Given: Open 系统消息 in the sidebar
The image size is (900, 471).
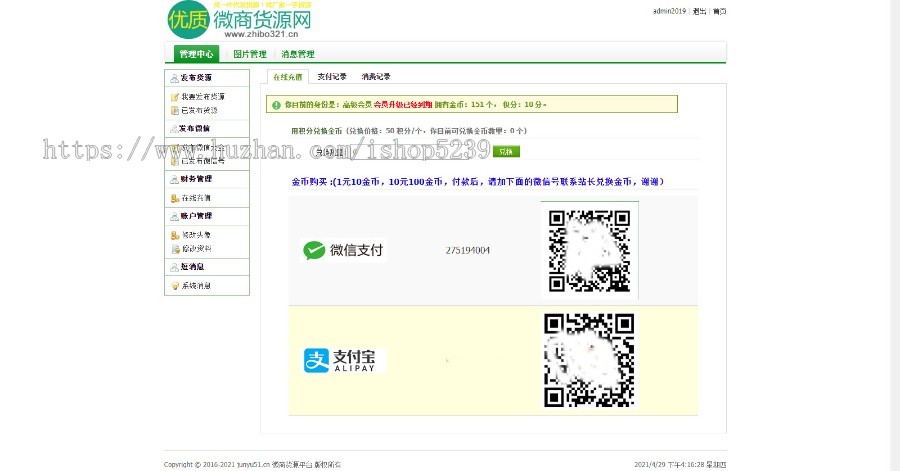Looking at the screenshot, I should [196, 285].
